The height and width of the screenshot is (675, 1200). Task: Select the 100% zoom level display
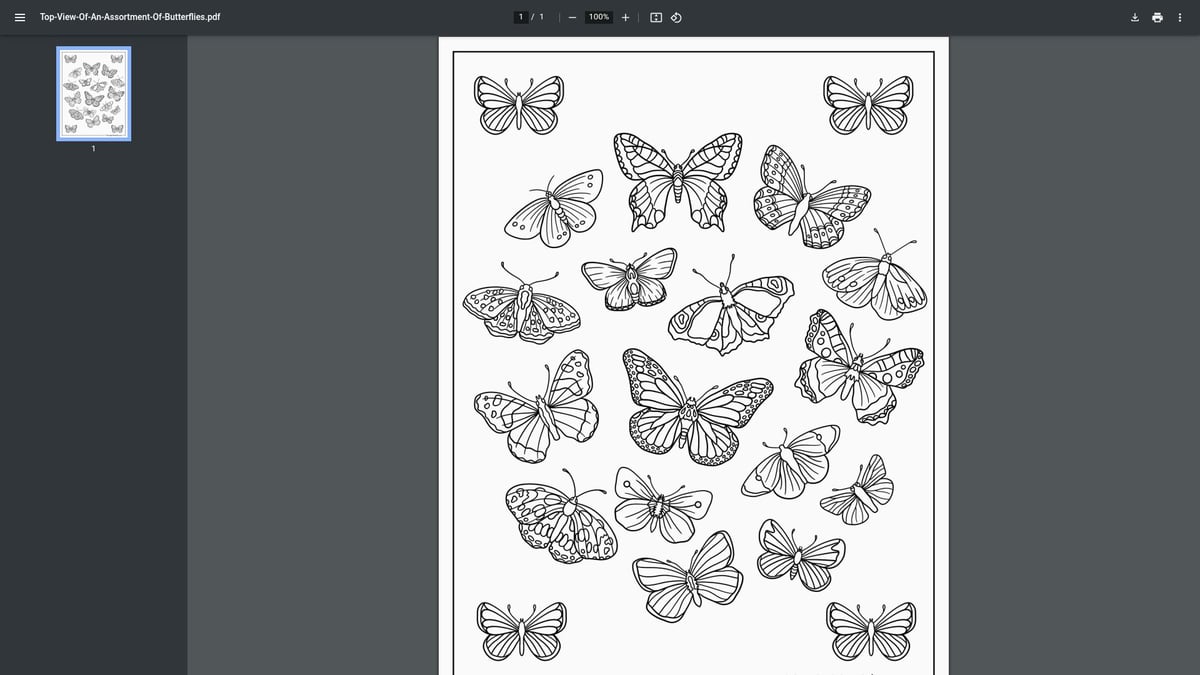coord(597,16)
